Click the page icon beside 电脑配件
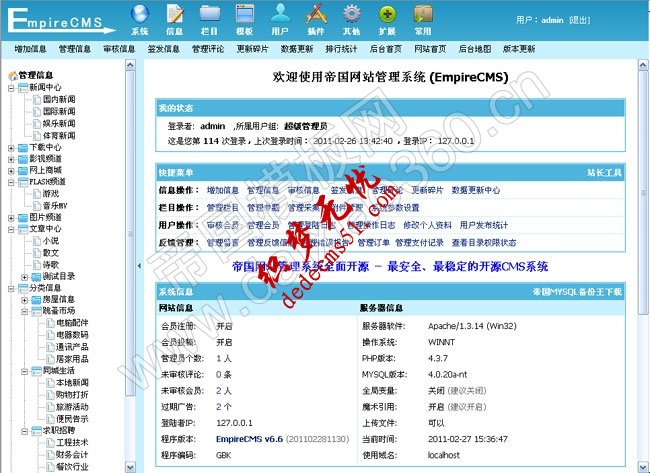The width and height of the screenshot is (650, 473). (50, 323)
